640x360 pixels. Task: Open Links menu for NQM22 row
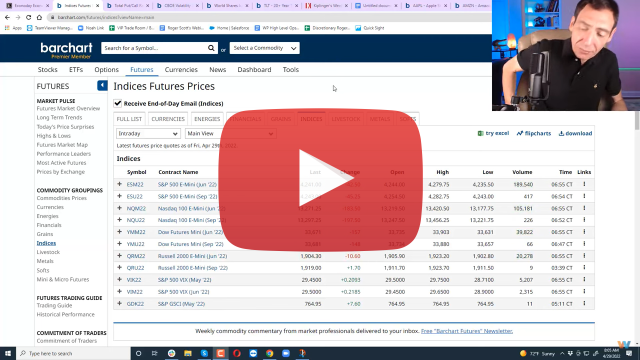[584, 208]
